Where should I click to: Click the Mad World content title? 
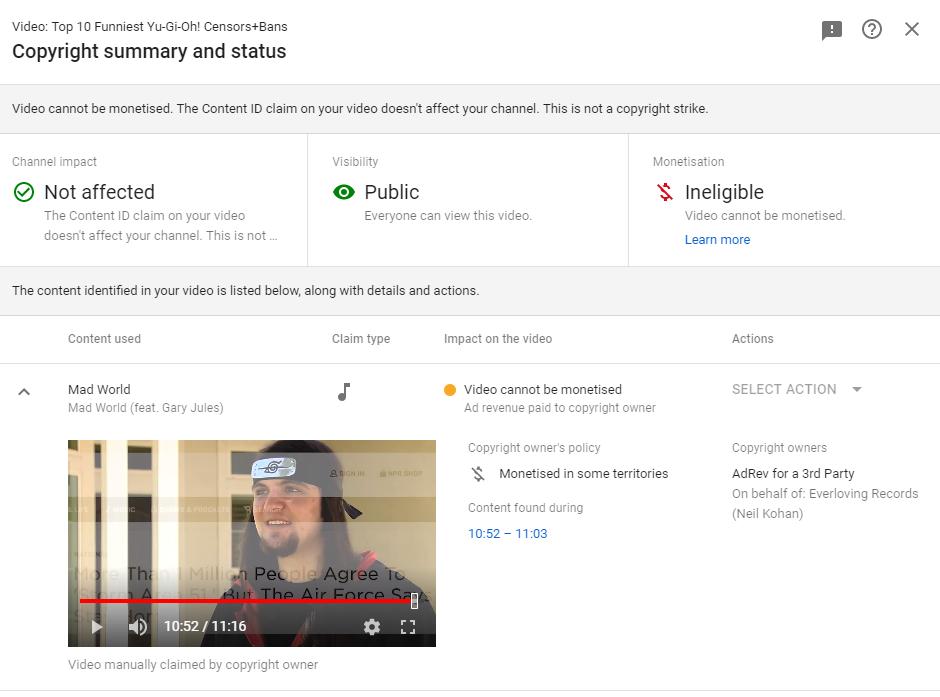click(x=99, y=390)
